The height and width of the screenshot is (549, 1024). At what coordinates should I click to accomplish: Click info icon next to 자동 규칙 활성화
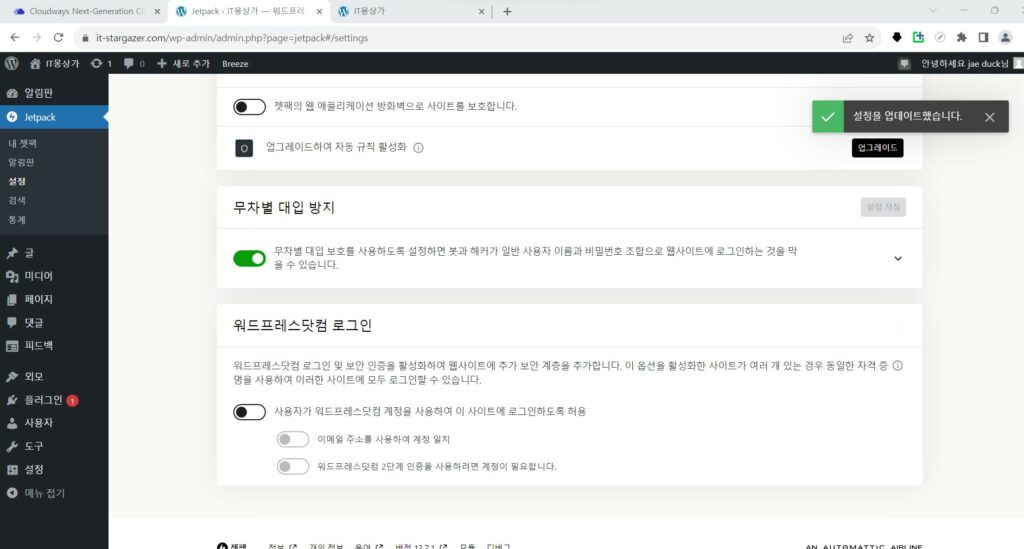click(x=419, y=148)
